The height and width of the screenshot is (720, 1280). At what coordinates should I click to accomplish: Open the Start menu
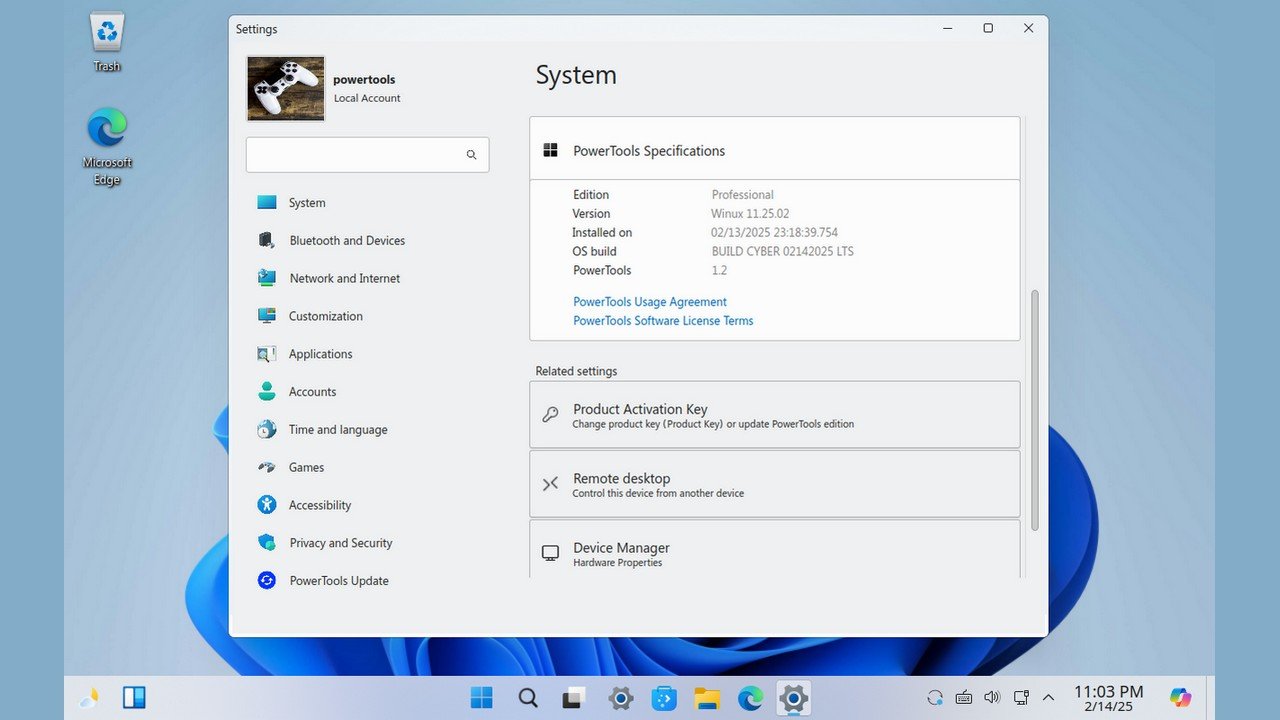481,697
